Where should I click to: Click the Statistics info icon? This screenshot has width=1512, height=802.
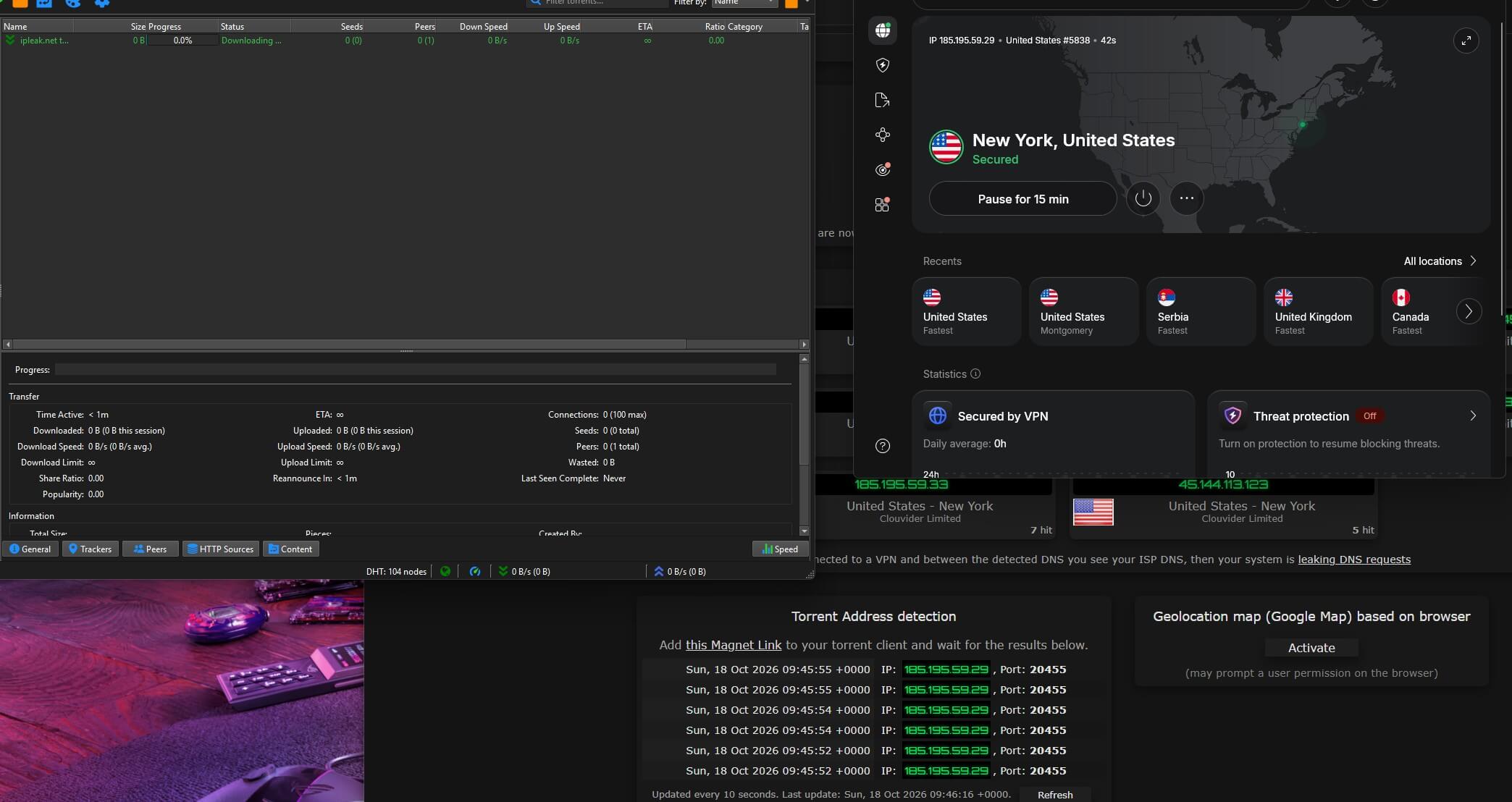975,373
